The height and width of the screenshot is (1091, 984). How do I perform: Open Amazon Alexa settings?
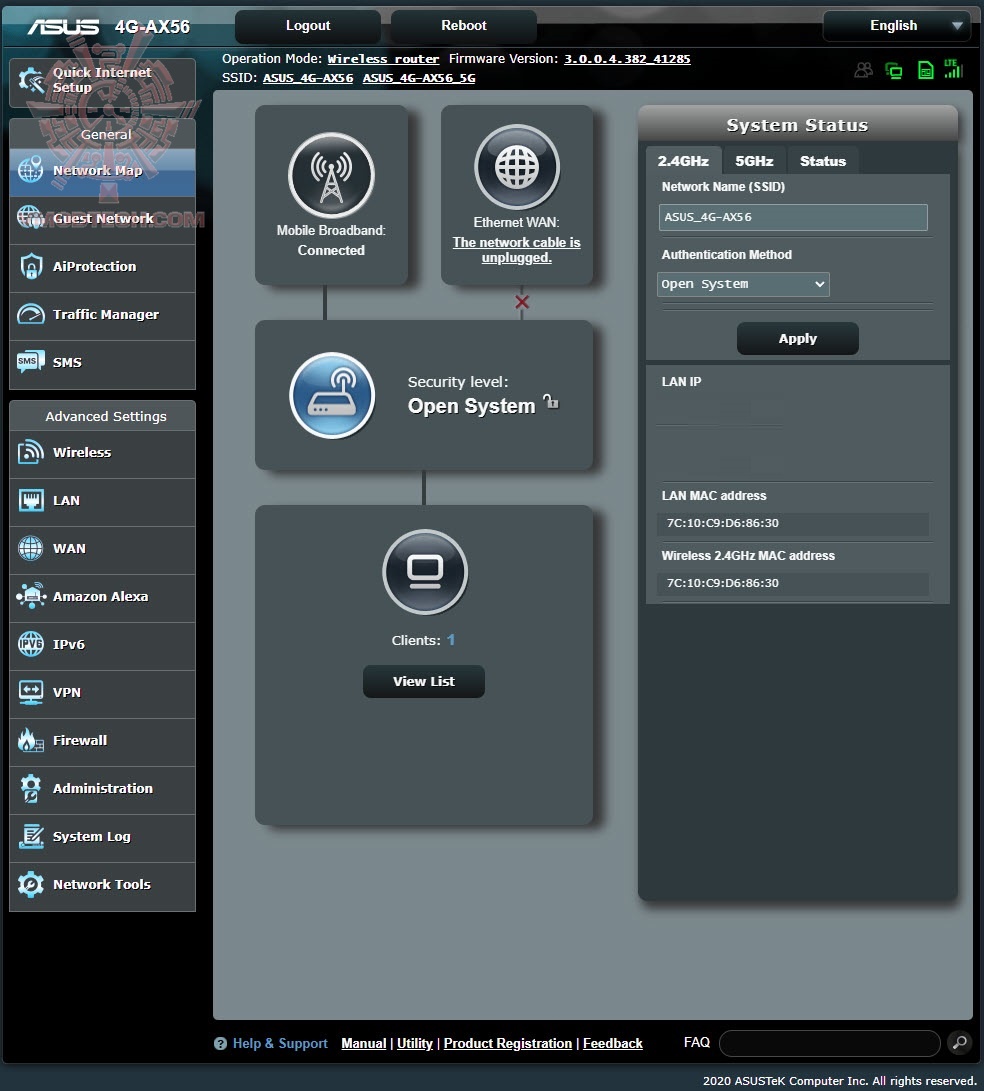pyautogui.click(x=102, y=597)
